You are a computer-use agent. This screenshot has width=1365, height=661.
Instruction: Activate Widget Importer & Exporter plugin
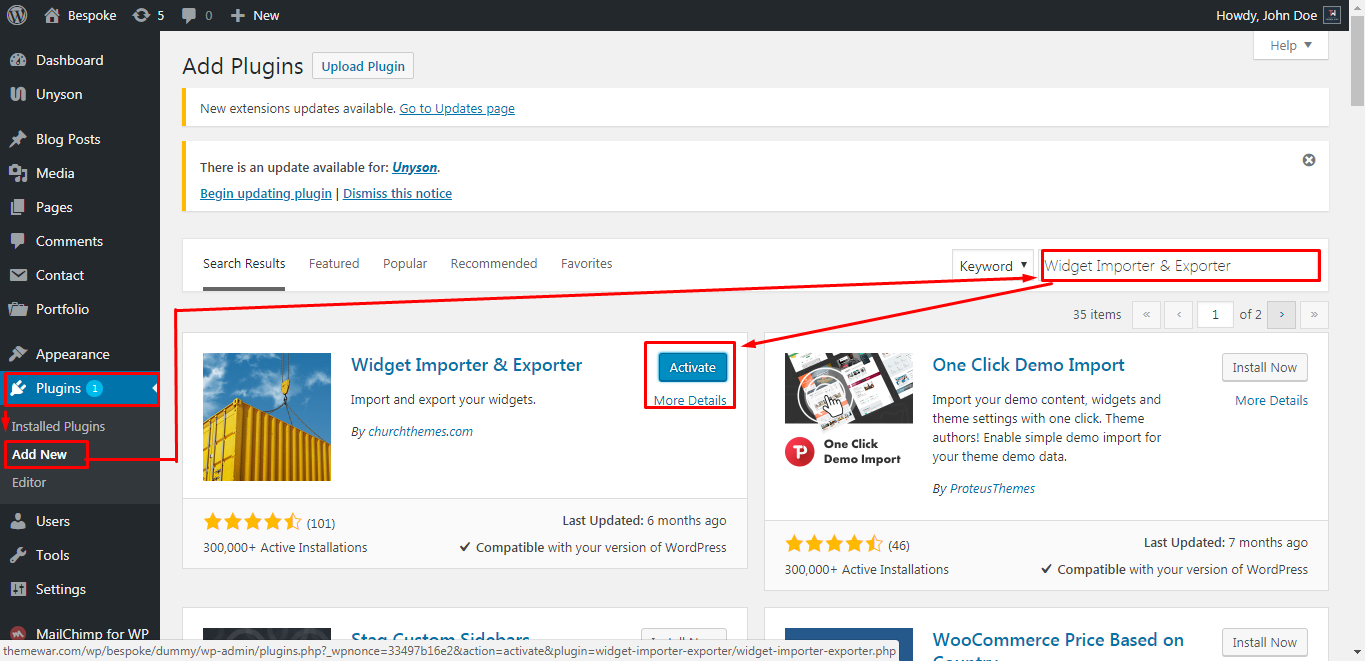tap(692, 367)
